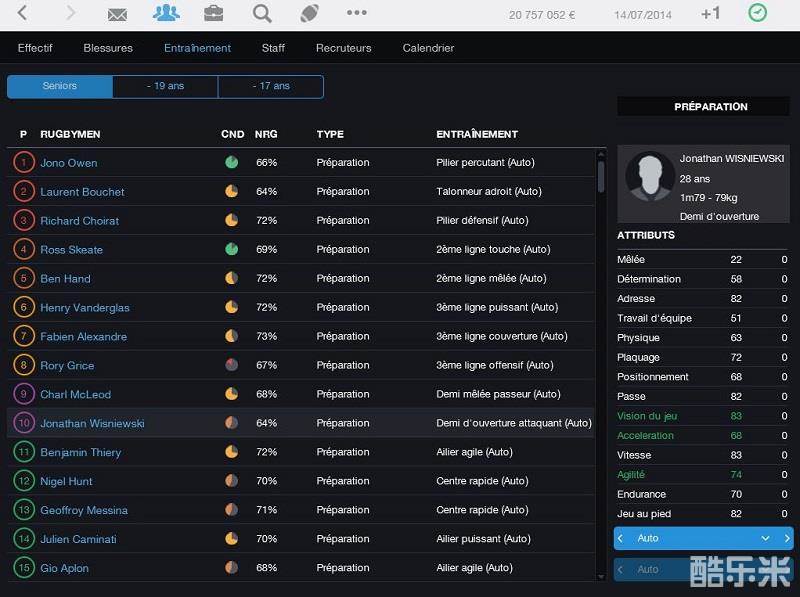
Task: Click the green clock continue icon
Action: [758, 13]
